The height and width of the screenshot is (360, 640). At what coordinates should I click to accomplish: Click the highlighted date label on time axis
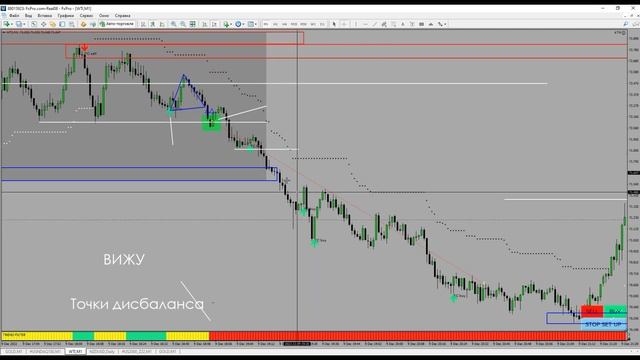(x=297, y=344)
